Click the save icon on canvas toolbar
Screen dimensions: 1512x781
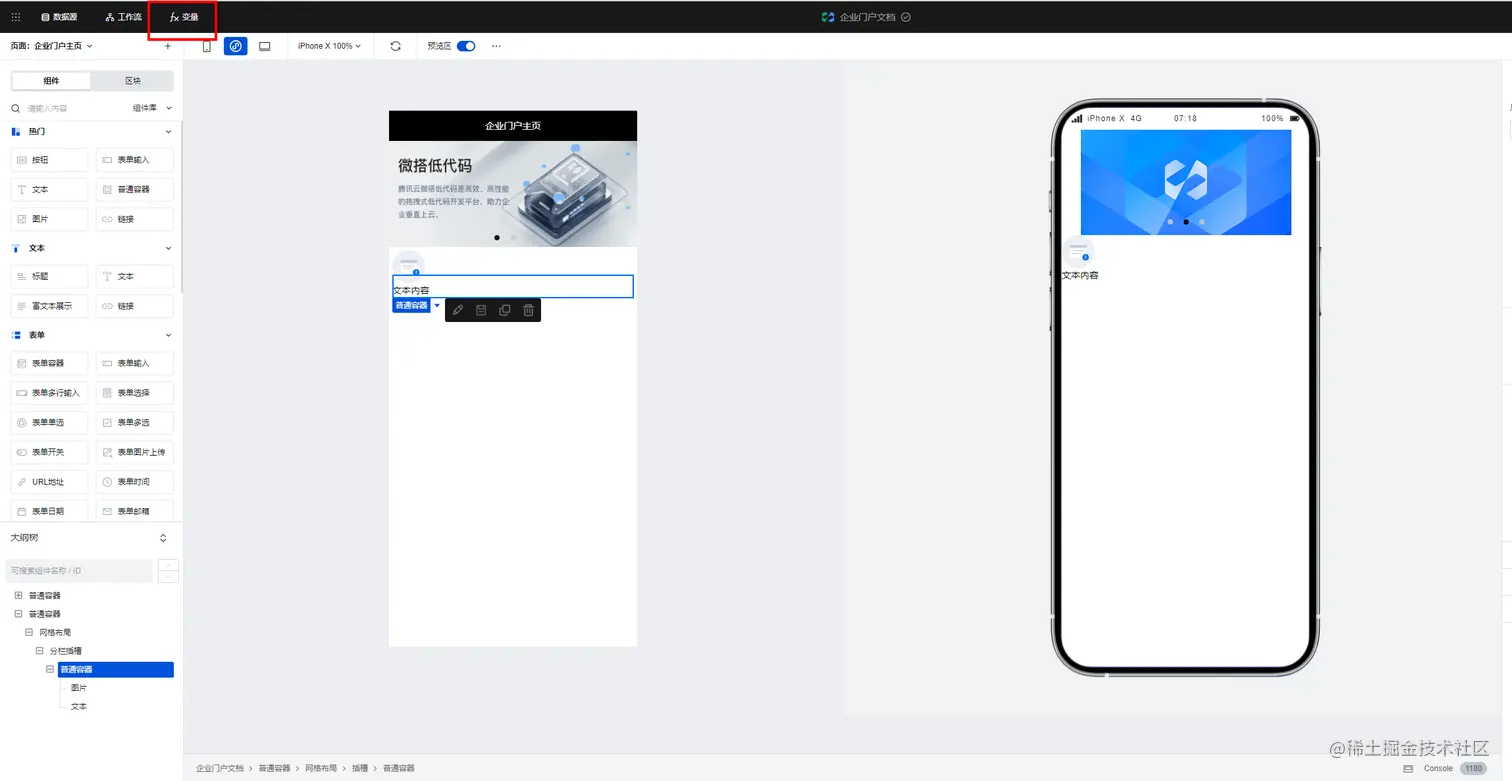(x=481, y=310)
